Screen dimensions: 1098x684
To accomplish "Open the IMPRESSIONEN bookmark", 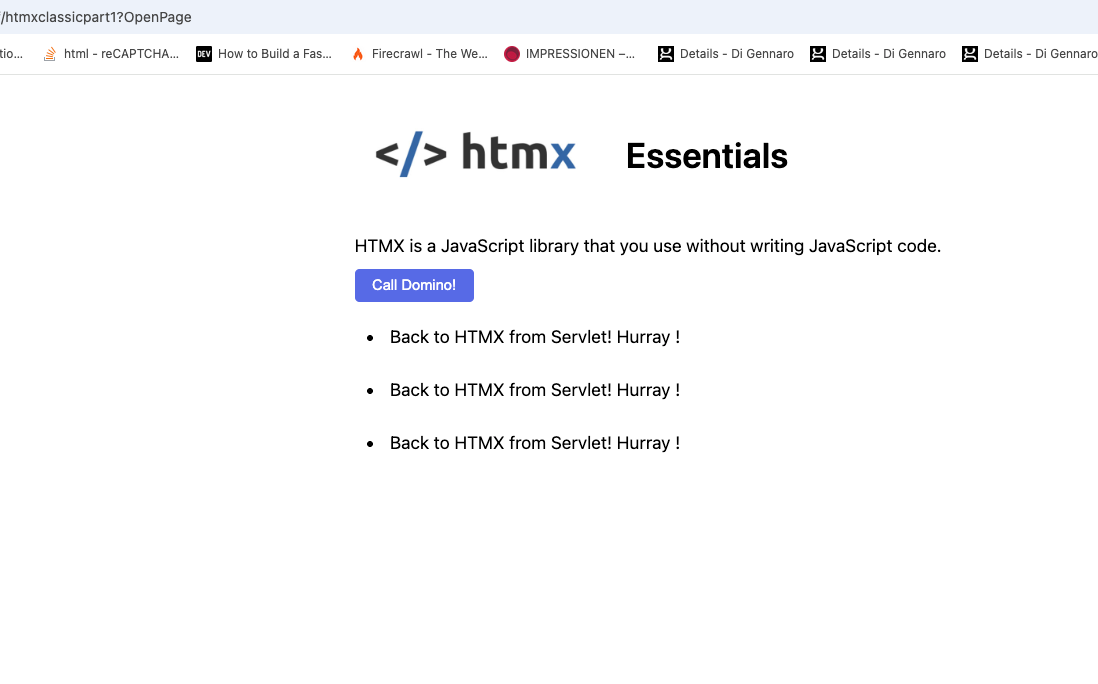I will [569, 54].
